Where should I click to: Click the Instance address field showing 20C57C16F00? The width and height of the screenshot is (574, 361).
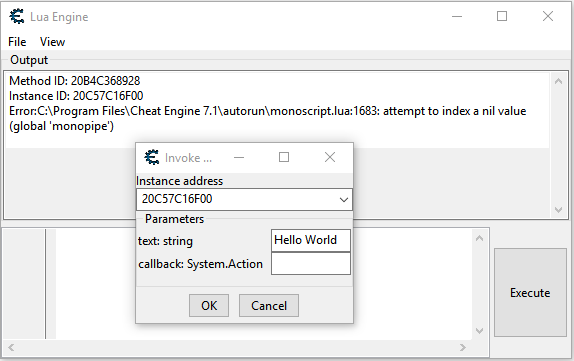click(x=244, y=199)
